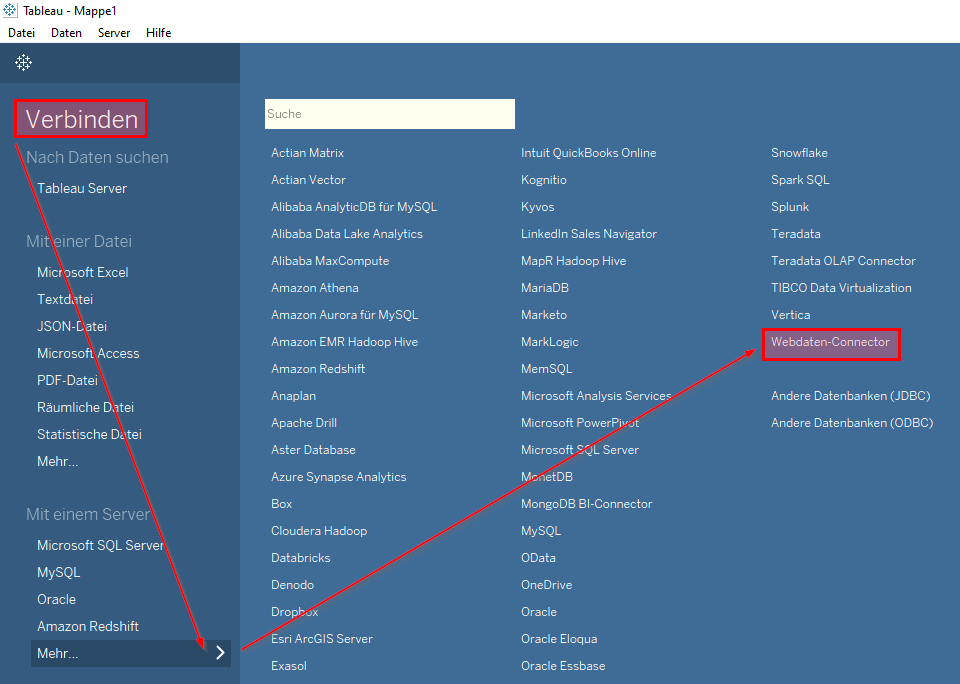Select Microsoft SQL Server in the sidebar
This screenshot has width=960, height=684.
click(x=100, y=544)
